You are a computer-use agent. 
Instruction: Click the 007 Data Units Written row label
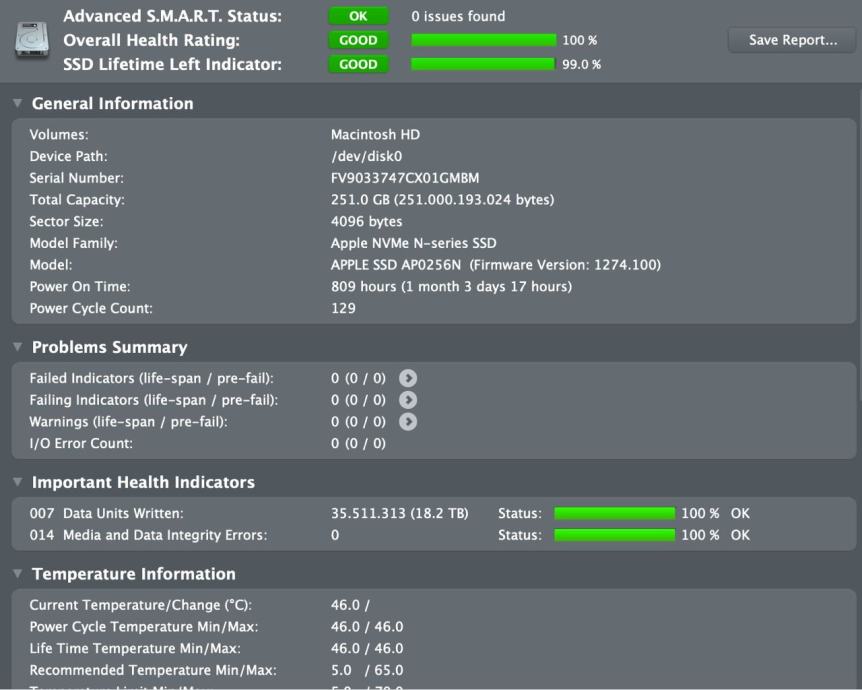(x=107, y=514)
